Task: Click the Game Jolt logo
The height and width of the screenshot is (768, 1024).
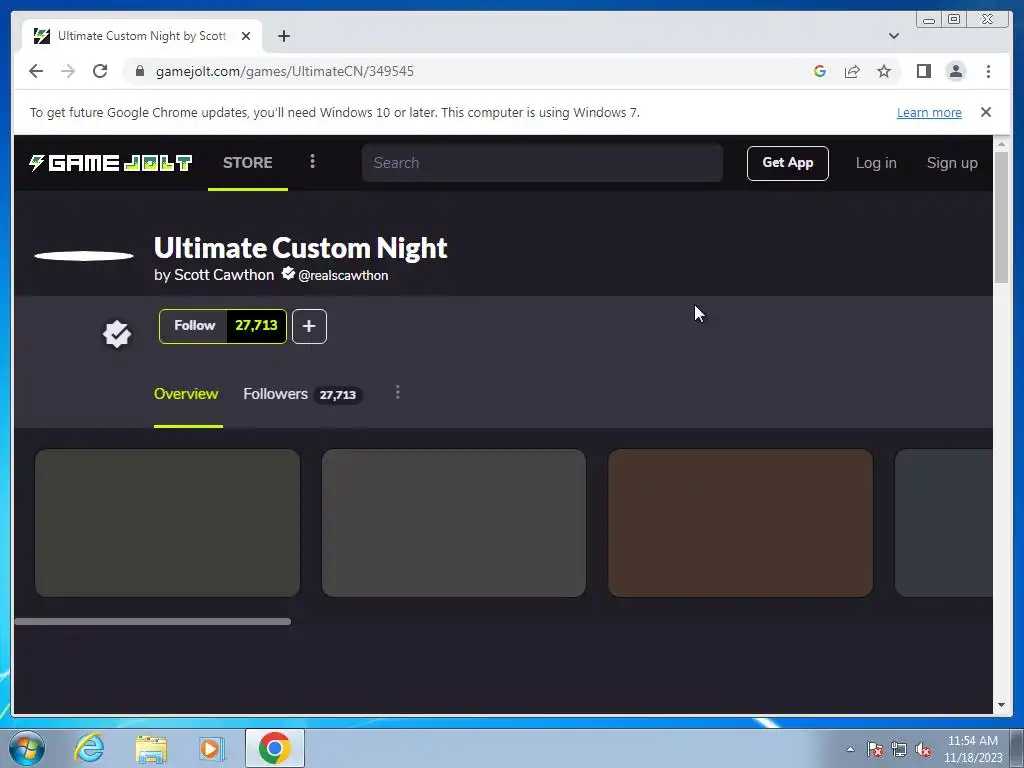Action: 110,163
